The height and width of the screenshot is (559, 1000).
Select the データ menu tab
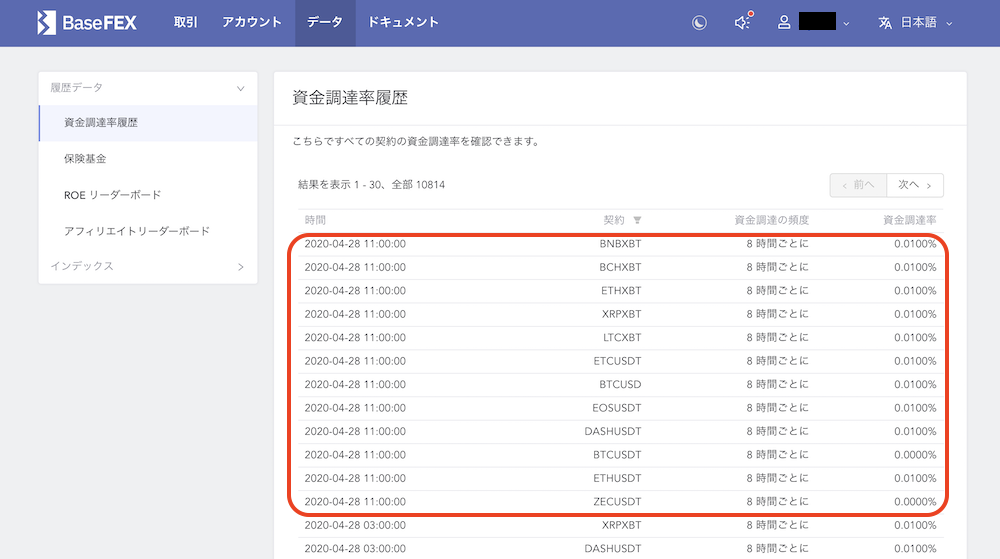tap(325, 23)
